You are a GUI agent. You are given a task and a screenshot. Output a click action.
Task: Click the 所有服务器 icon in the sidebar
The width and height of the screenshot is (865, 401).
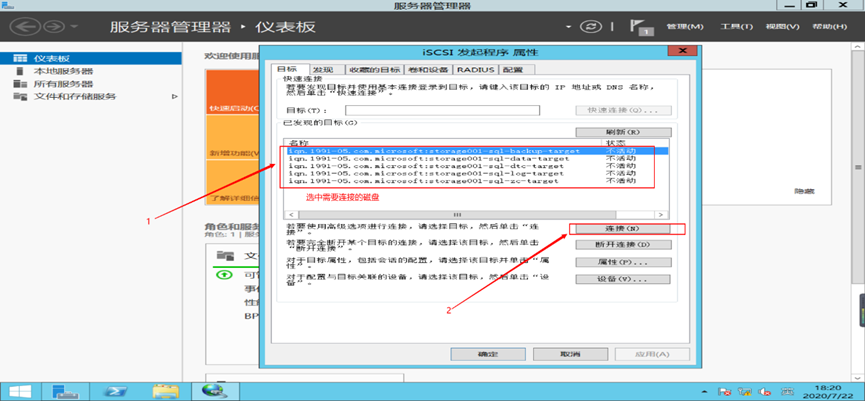point(20,84)
